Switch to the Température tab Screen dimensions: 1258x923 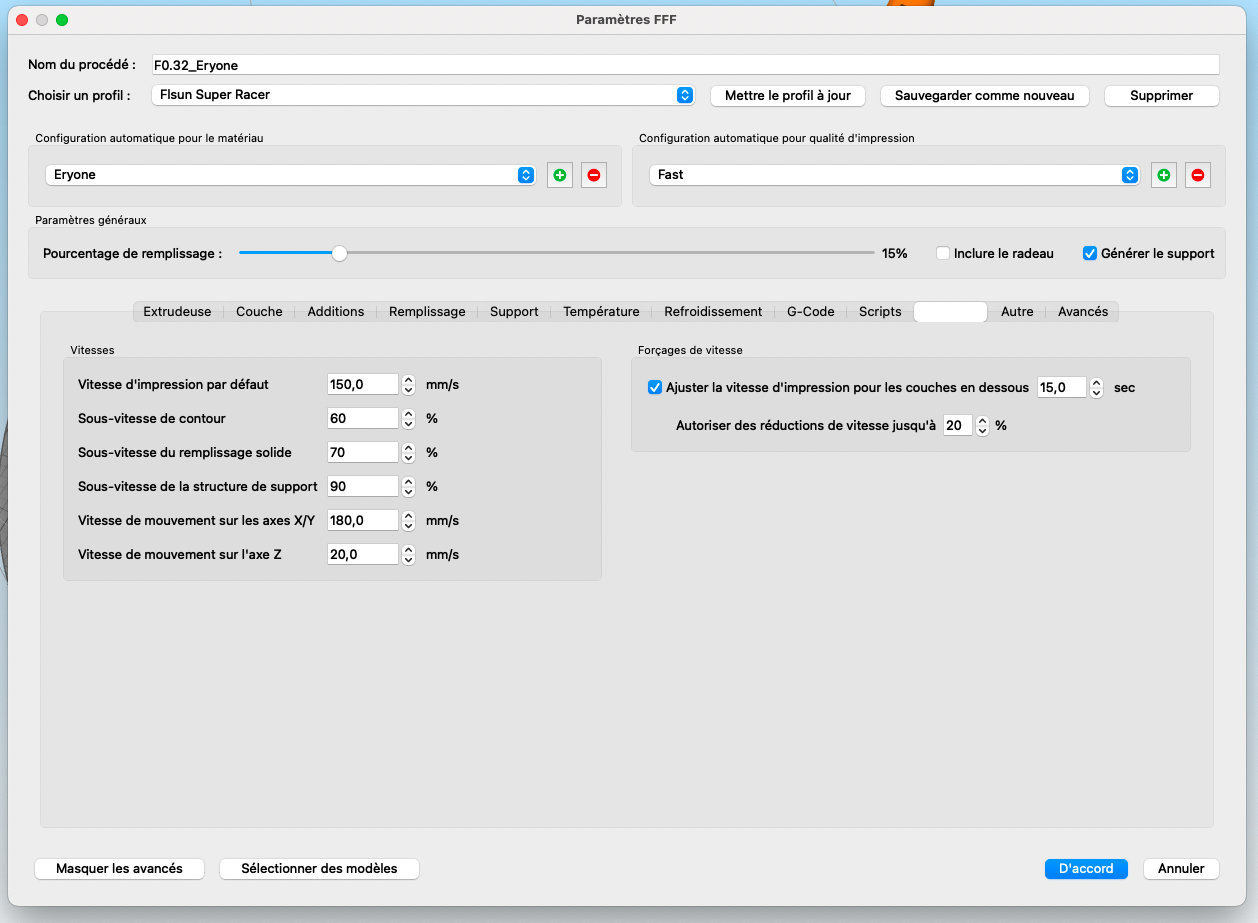tap(601, 312)
